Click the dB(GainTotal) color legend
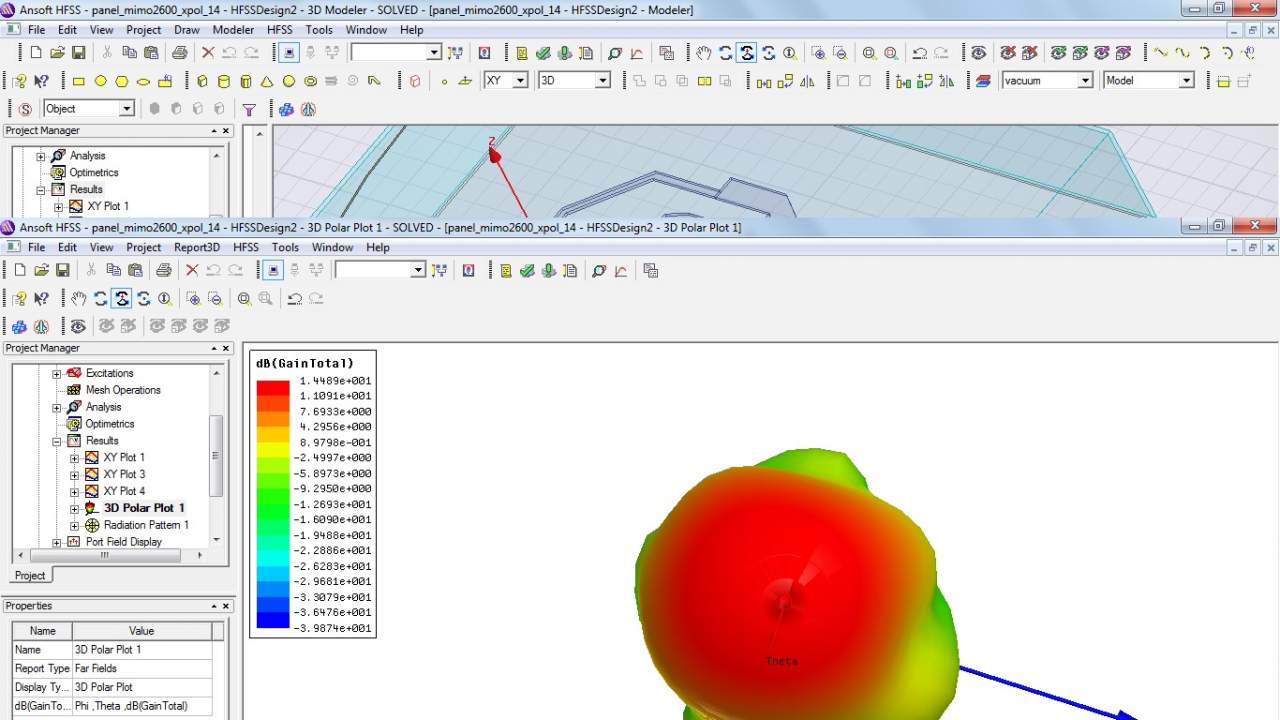The height and width of the screenshot is (720, 1280). coord(313,494)
